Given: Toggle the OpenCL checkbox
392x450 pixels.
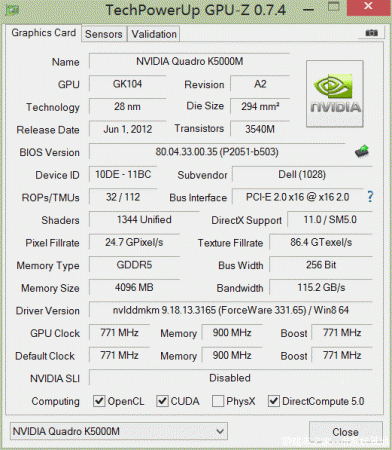Looking at the screenshot, I should [x=99, y=401].
